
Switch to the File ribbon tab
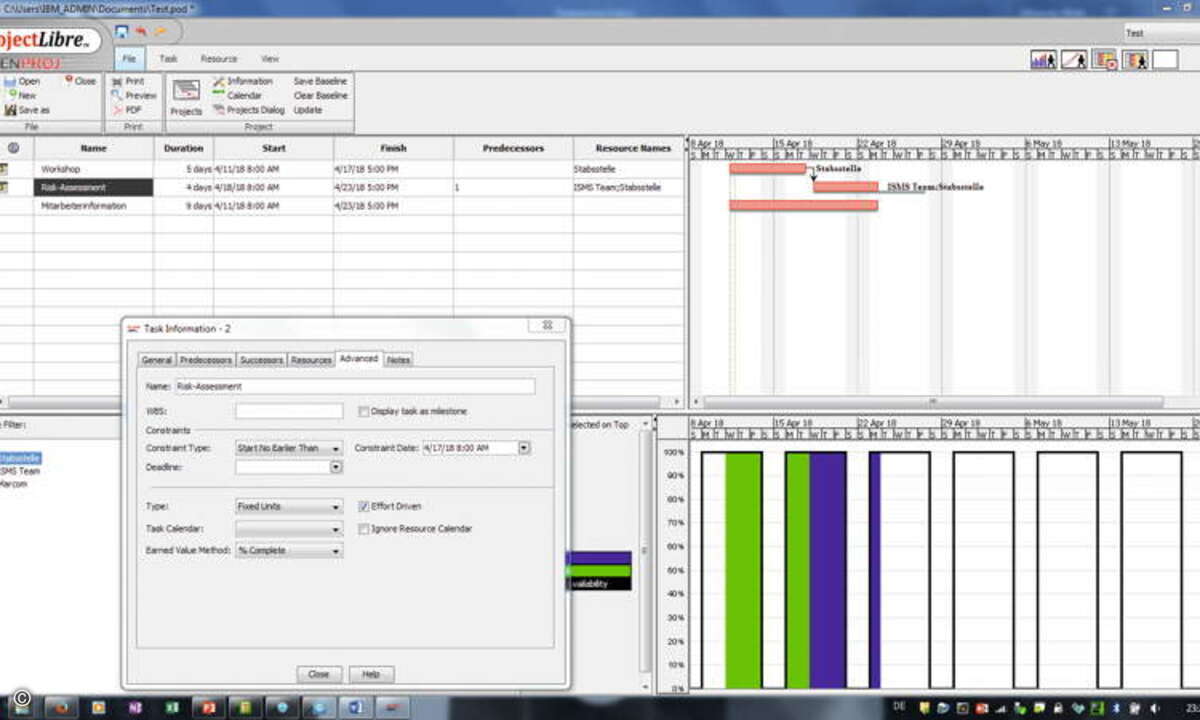pyautogui.click(x=129, y=59)
